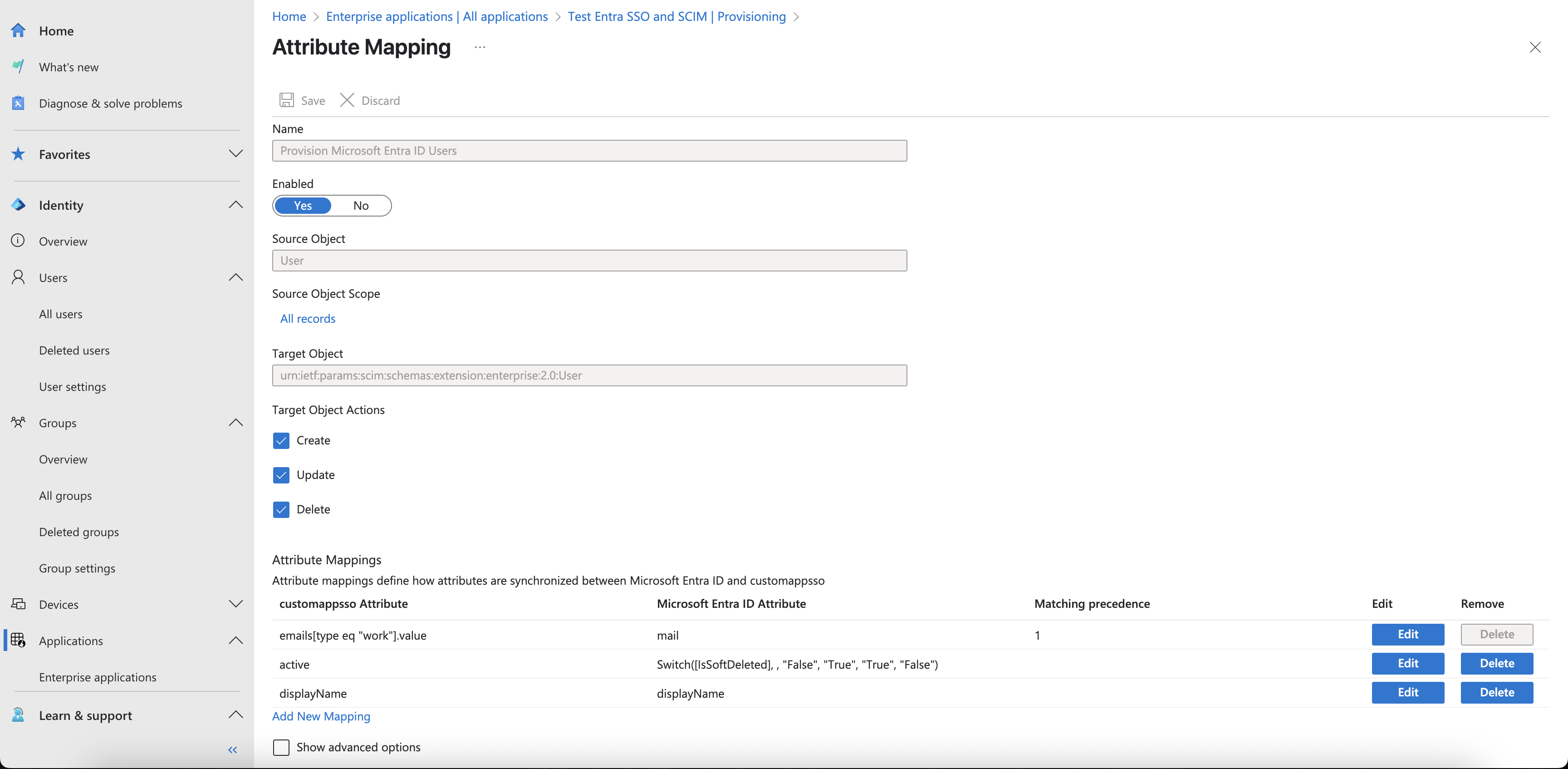
Task: Collapse the Groups section chevron
Action: pyautogui.click(x=235, y=423)
